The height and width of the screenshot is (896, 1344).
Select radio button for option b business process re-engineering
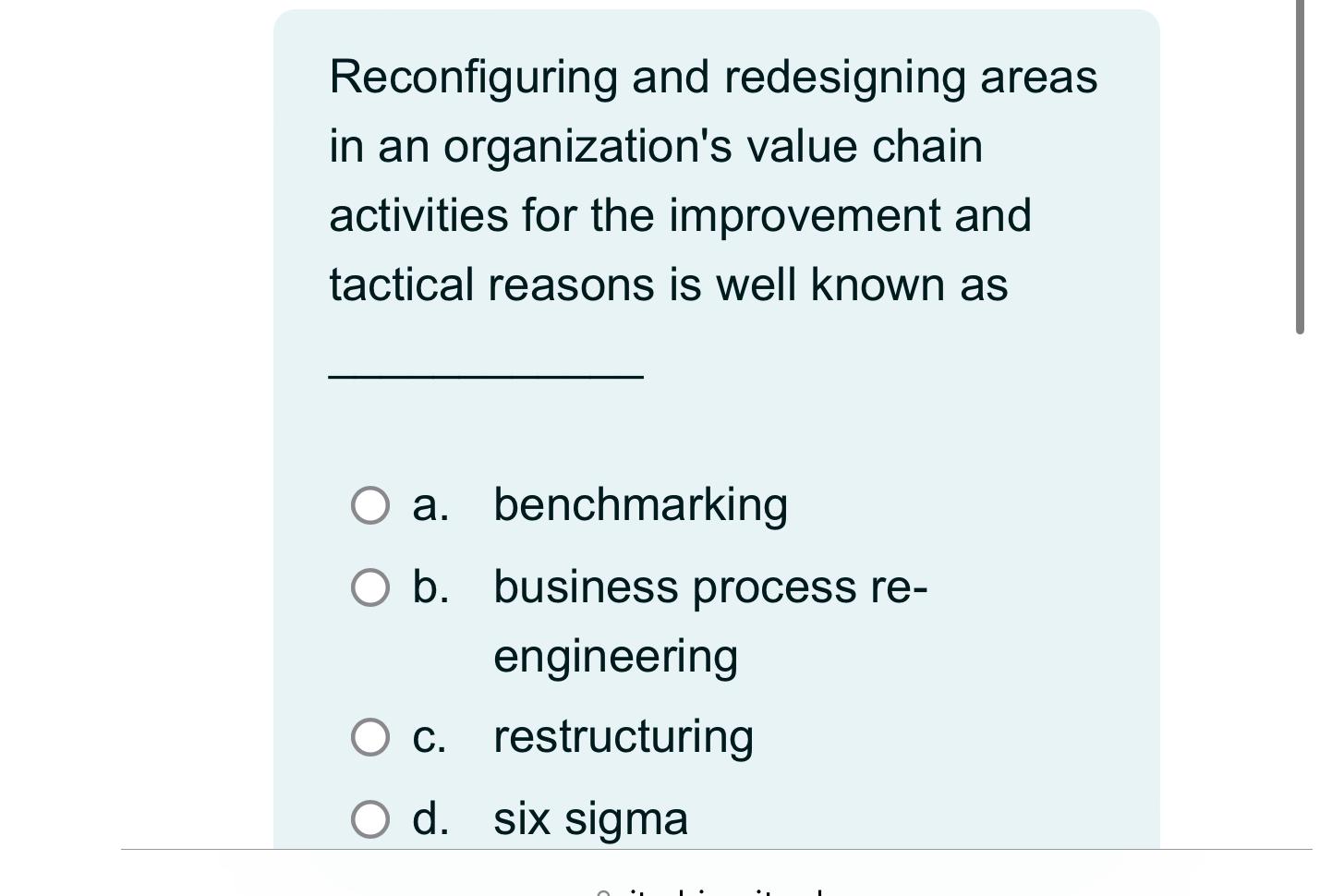pyautogui.click(x=370, y=587)
